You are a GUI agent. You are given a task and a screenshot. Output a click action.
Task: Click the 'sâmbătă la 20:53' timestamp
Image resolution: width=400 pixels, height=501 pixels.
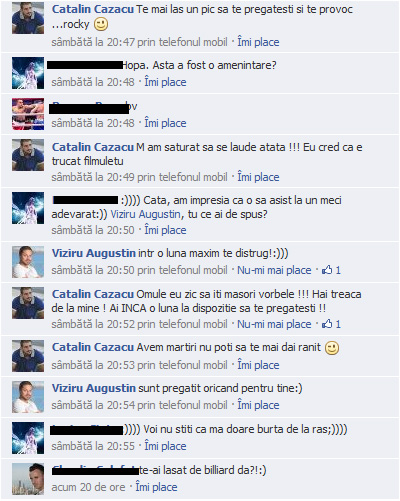(x=93, y=365)
